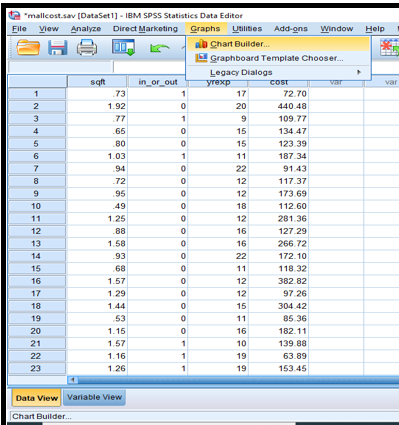Open the Recall recently used dialogs icon
399x425 pixels.
coord(123,47)
